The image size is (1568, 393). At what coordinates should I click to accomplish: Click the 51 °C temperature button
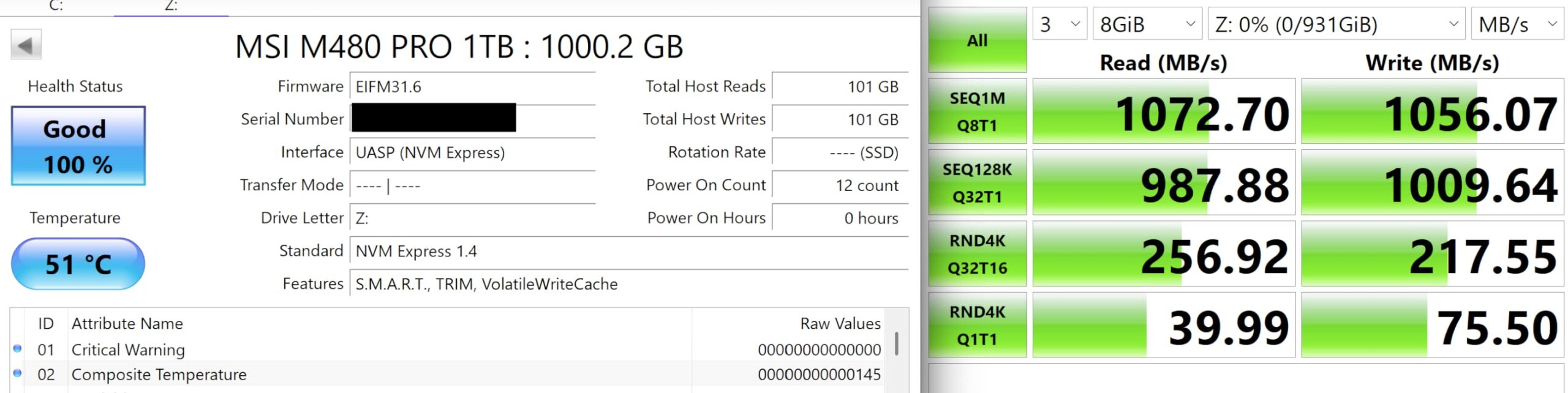pyautogui.click(x=78, y=264)
